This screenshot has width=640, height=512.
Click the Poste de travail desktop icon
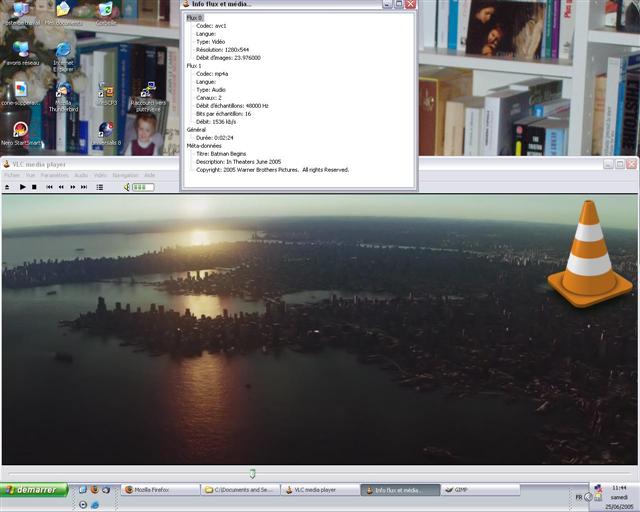[21, 13]
